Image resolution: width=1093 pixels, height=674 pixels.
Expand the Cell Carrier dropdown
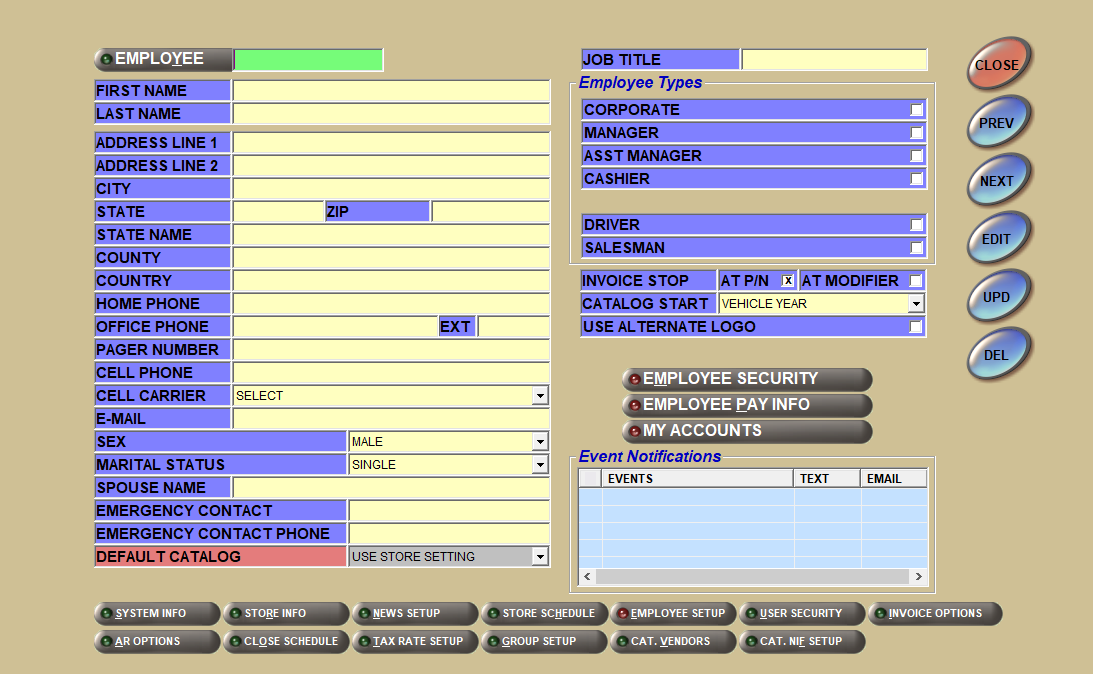(x=540, y=396)
